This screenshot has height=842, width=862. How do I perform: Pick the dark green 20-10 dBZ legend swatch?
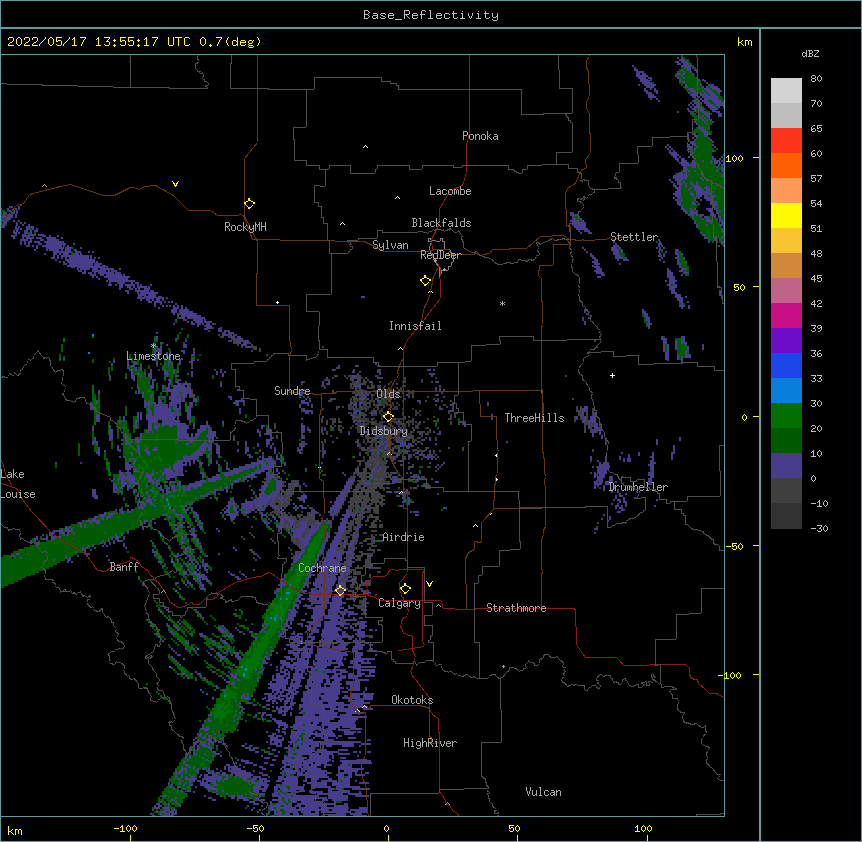point(786,441)
